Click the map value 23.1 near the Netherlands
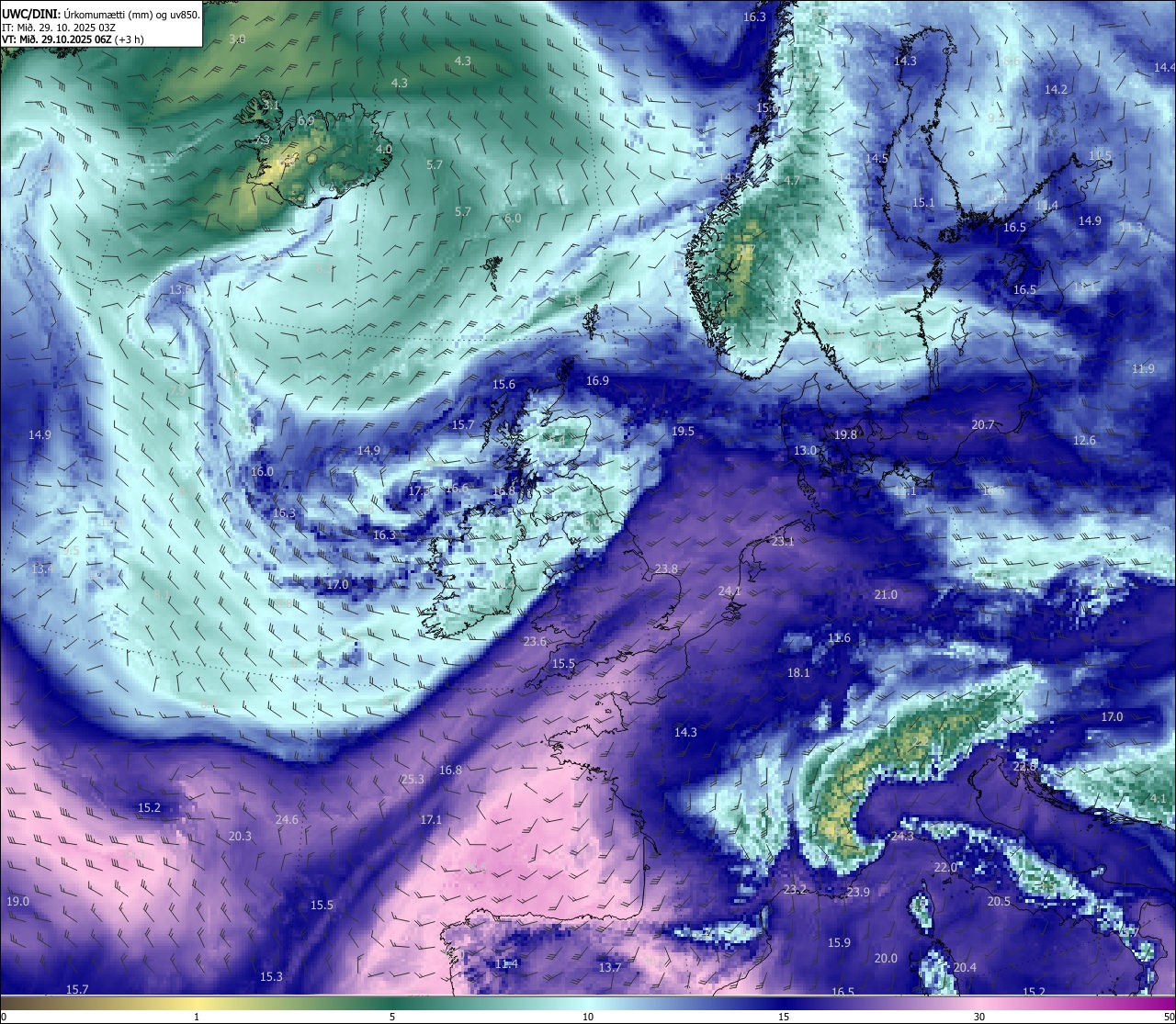 point(783,542)
